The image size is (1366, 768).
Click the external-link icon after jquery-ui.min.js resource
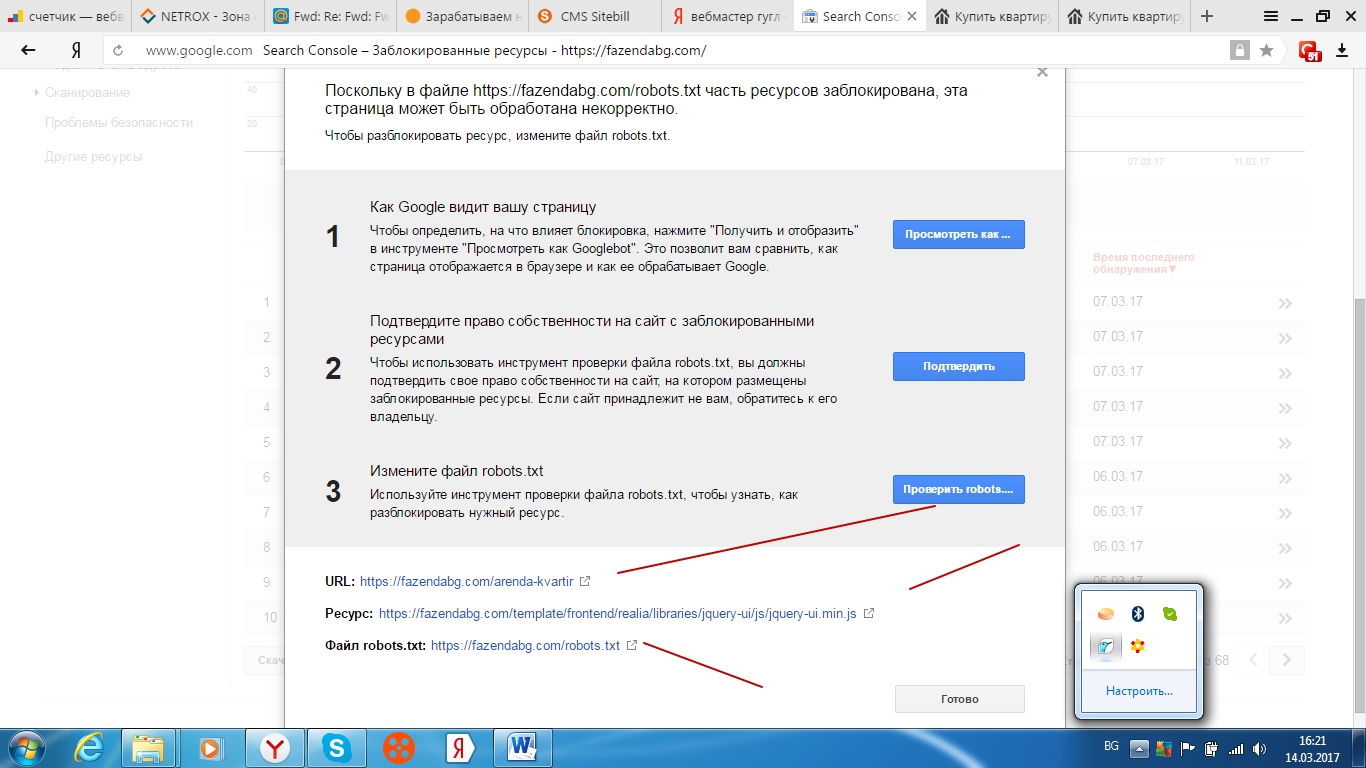click(868, 613)
